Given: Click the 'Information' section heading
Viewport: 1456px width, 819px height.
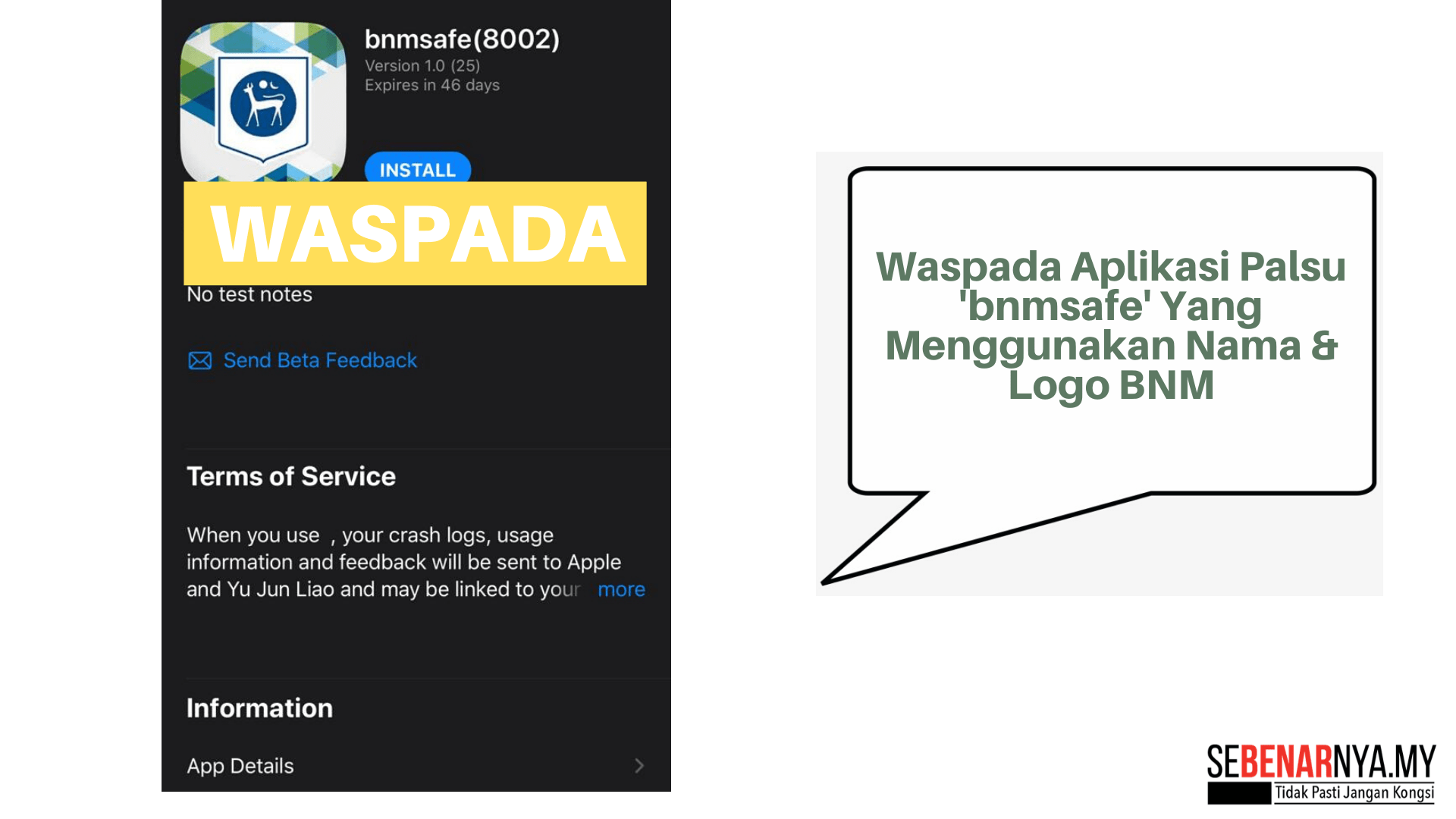Looking at the screenshot, I should 259,708.
